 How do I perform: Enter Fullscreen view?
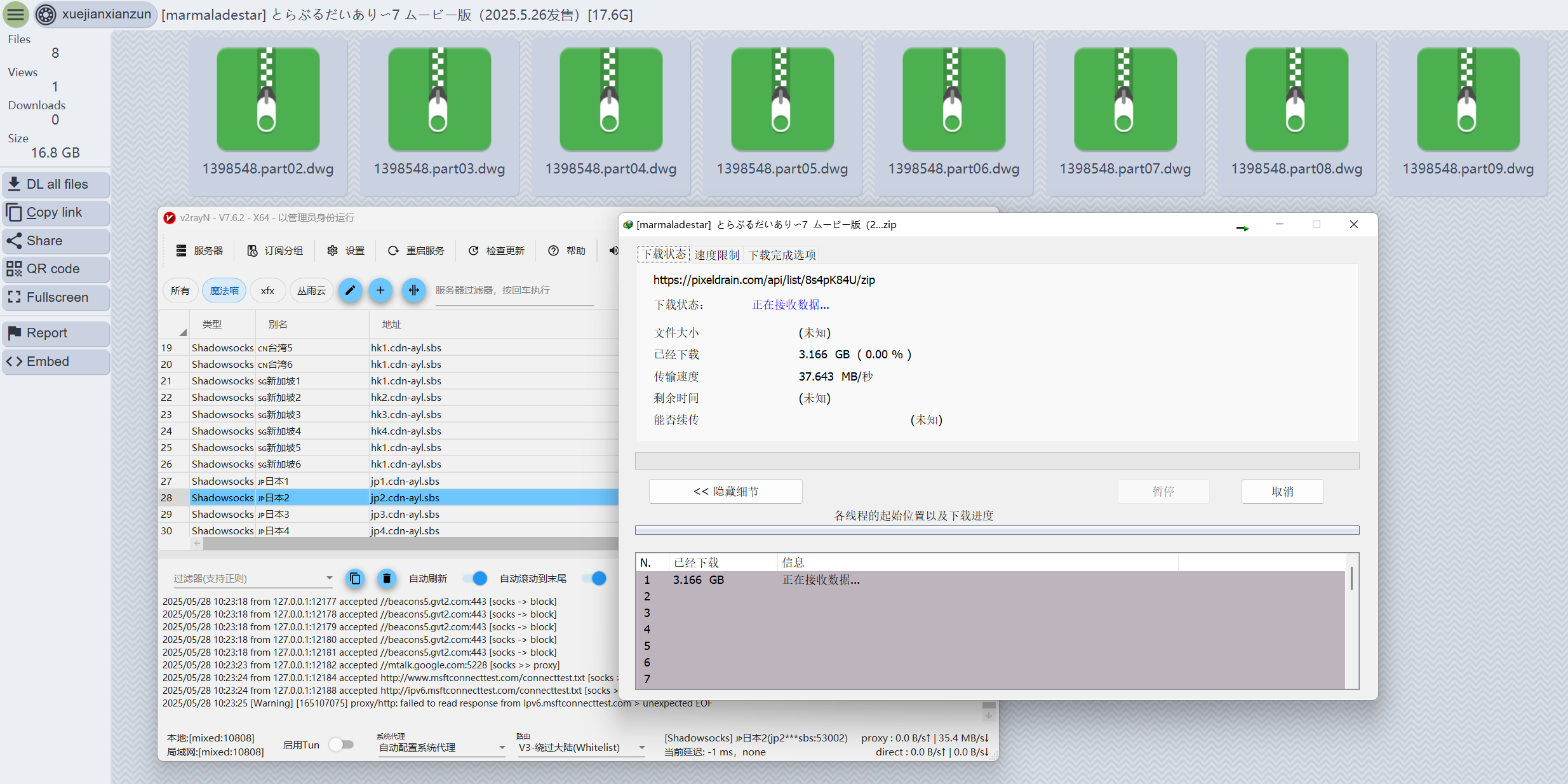coord(56,297)
